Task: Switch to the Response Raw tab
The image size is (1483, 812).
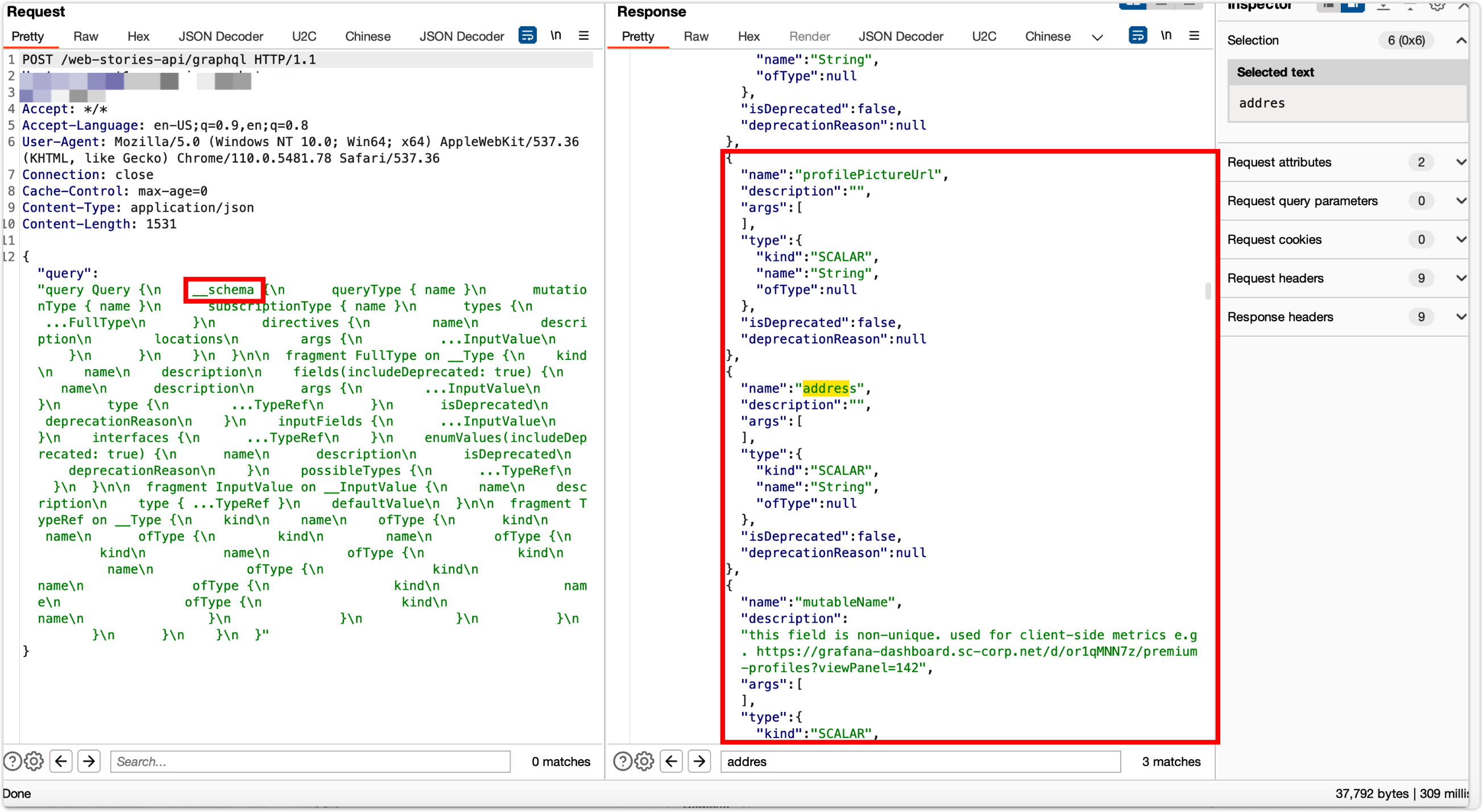Action: [696, 36]
